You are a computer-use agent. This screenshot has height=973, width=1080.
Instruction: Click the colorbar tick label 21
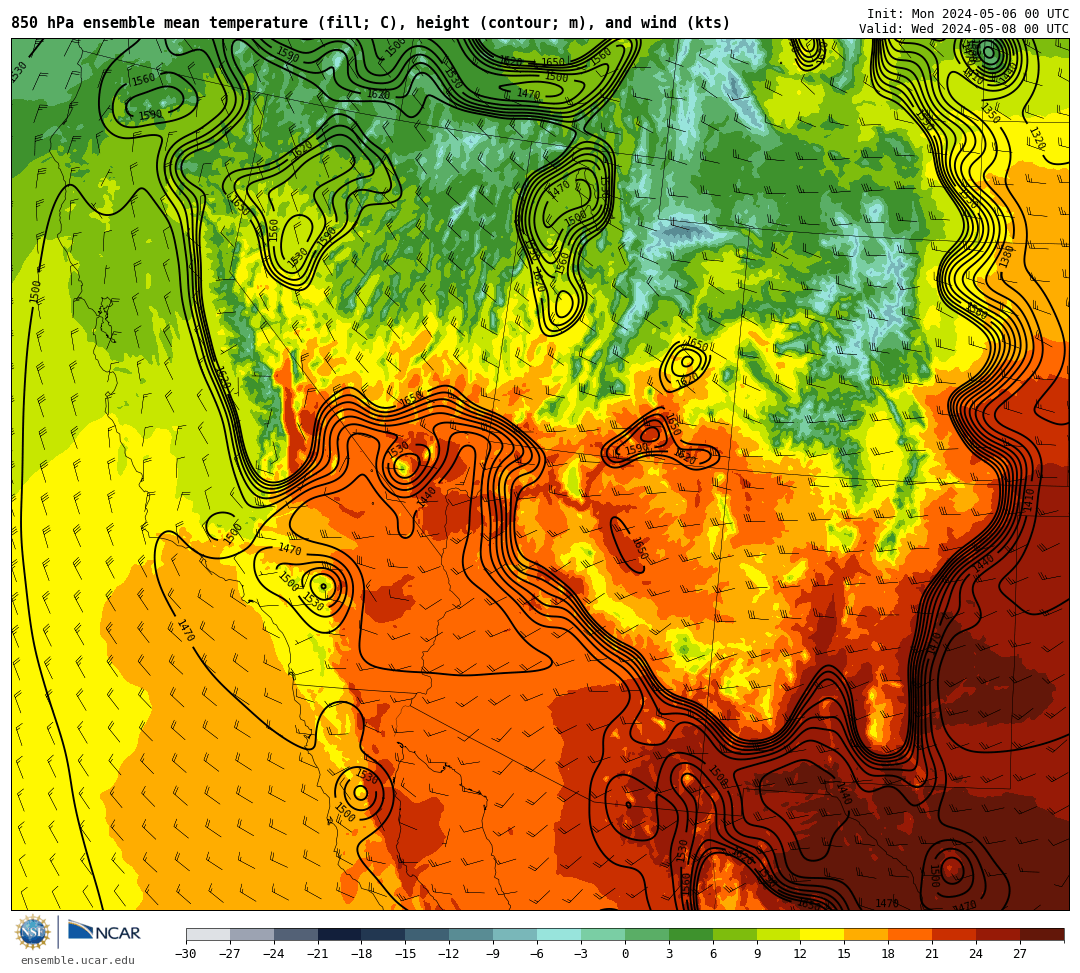pos(932,954)
